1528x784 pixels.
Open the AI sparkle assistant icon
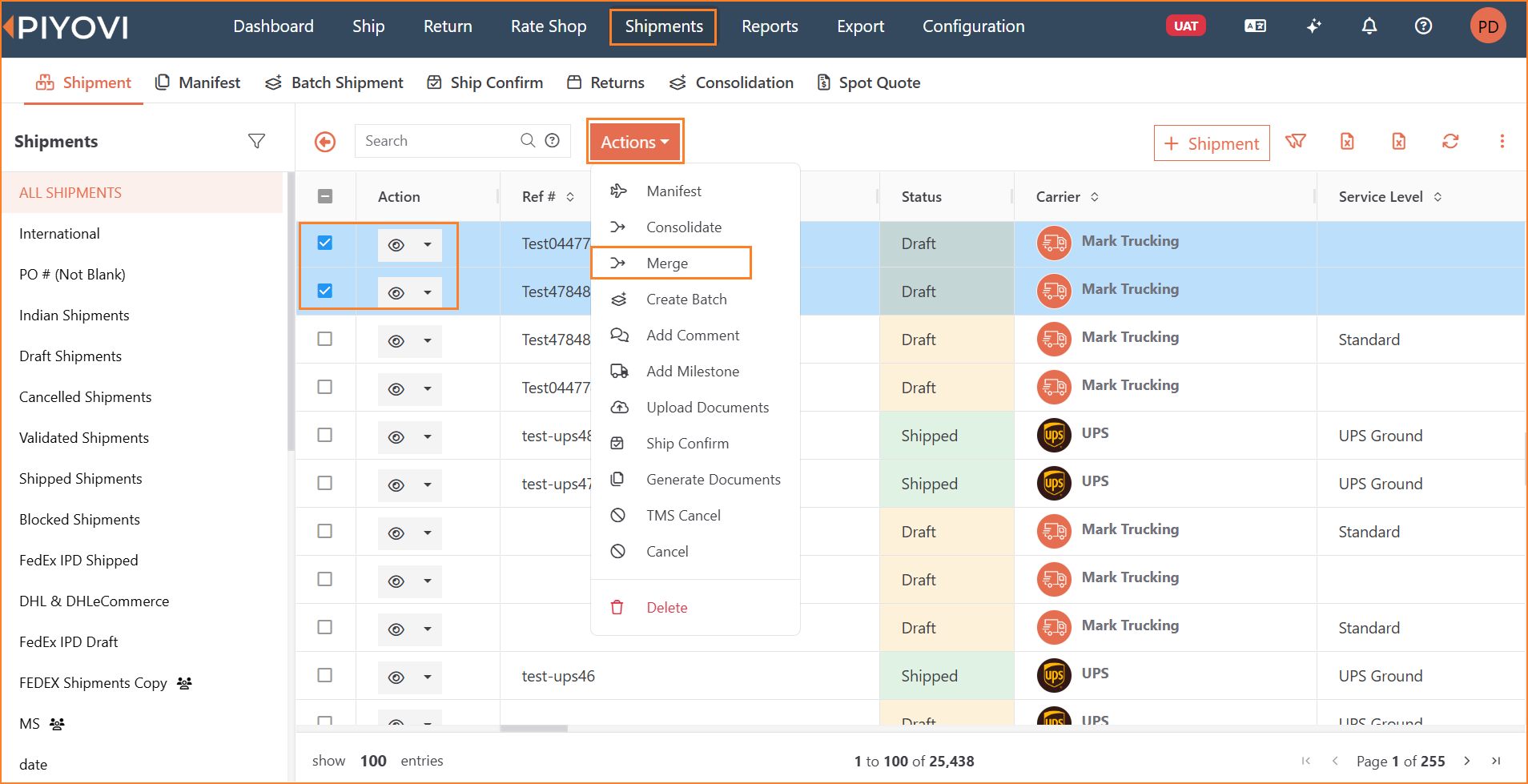pyautogui.click(x=1314, y=26)
